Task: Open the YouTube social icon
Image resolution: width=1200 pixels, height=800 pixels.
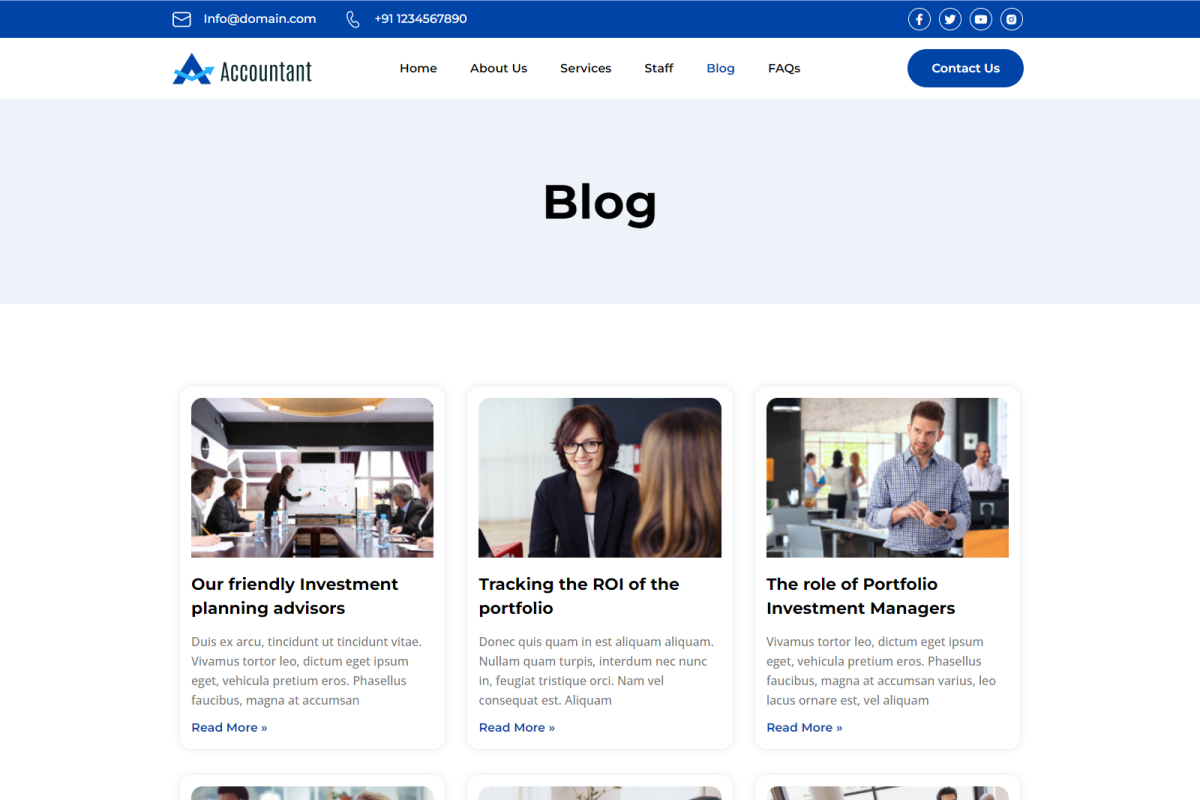Action: click(x=981, y=19)
